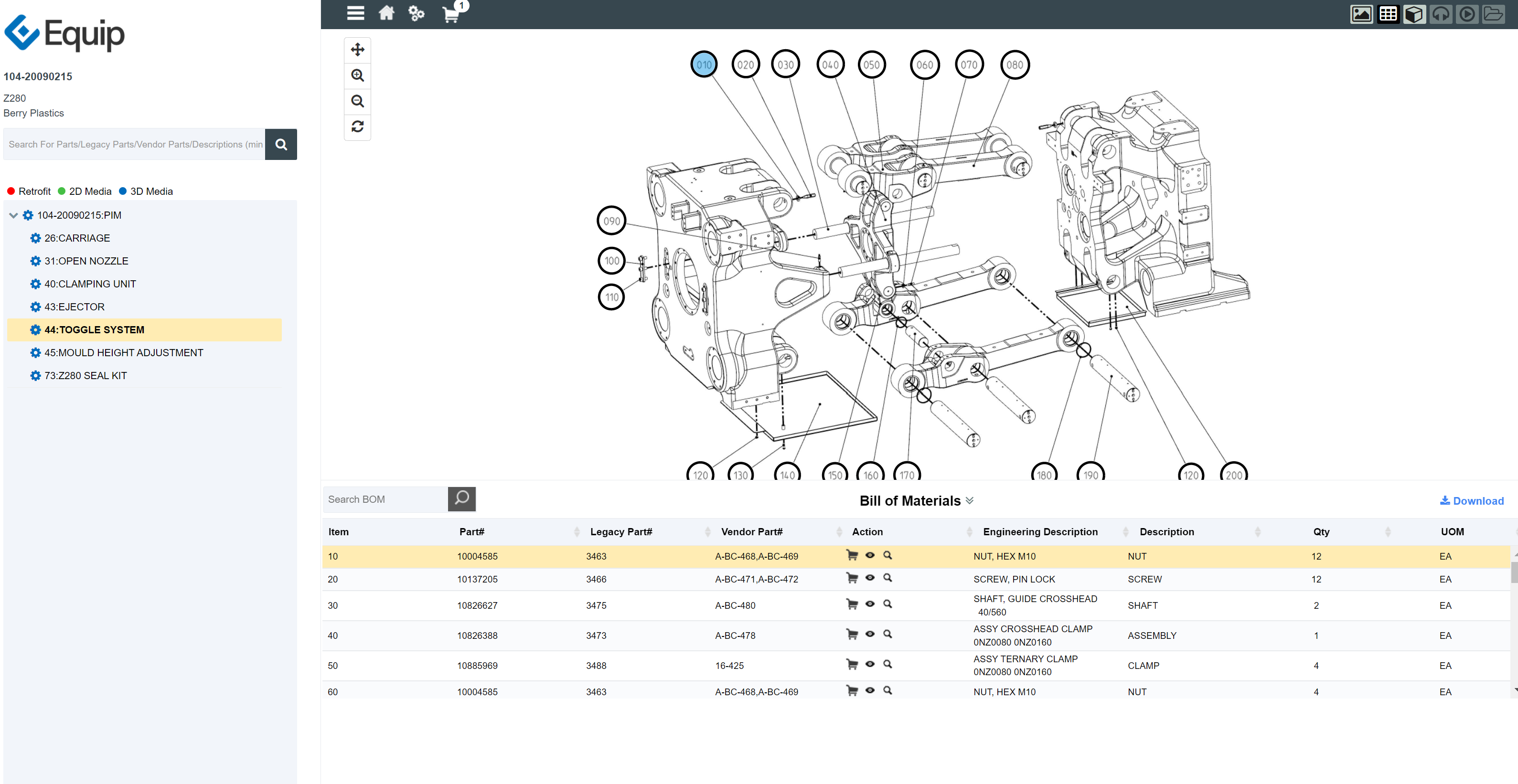
Task: Open the video playback icon top right
Action: 1467,13
